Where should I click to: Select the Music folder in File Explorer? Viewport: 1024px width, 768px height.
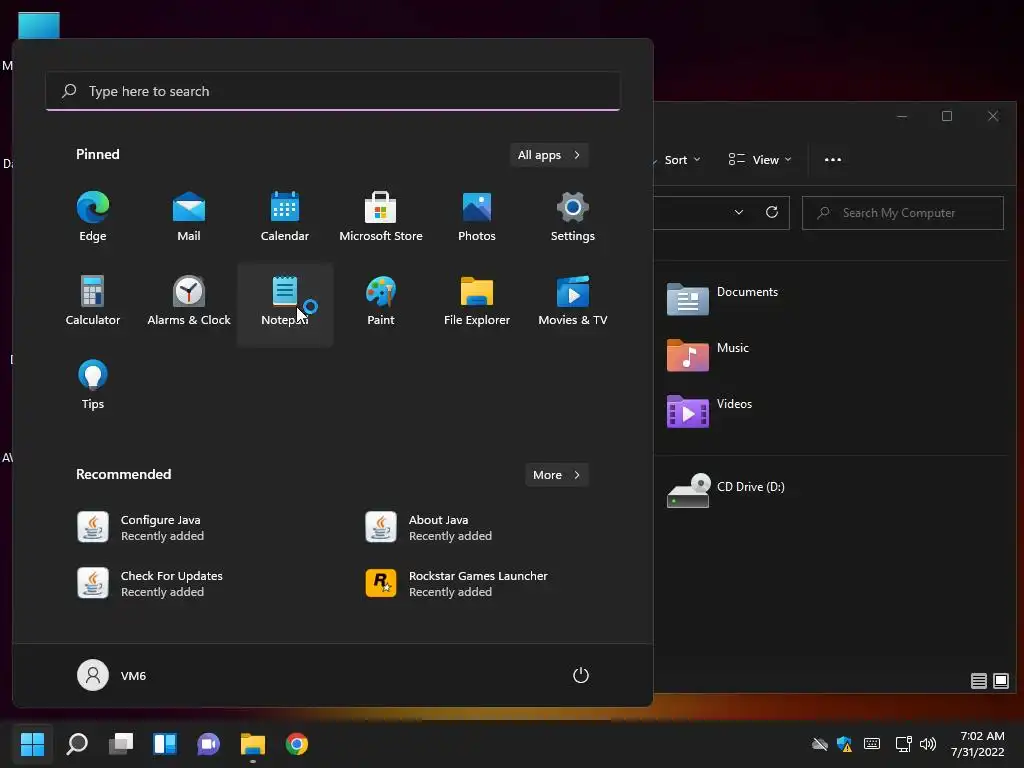709,355
